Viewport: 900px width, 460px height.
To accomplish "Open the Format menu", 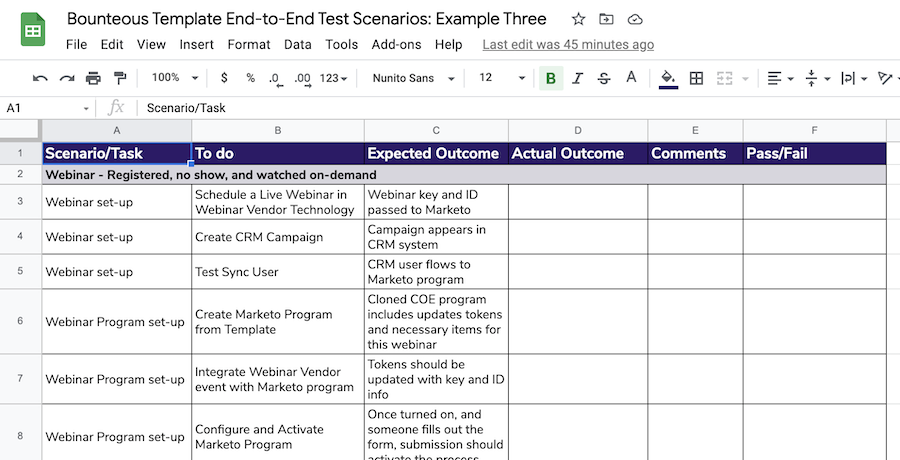I will point(249,45).
